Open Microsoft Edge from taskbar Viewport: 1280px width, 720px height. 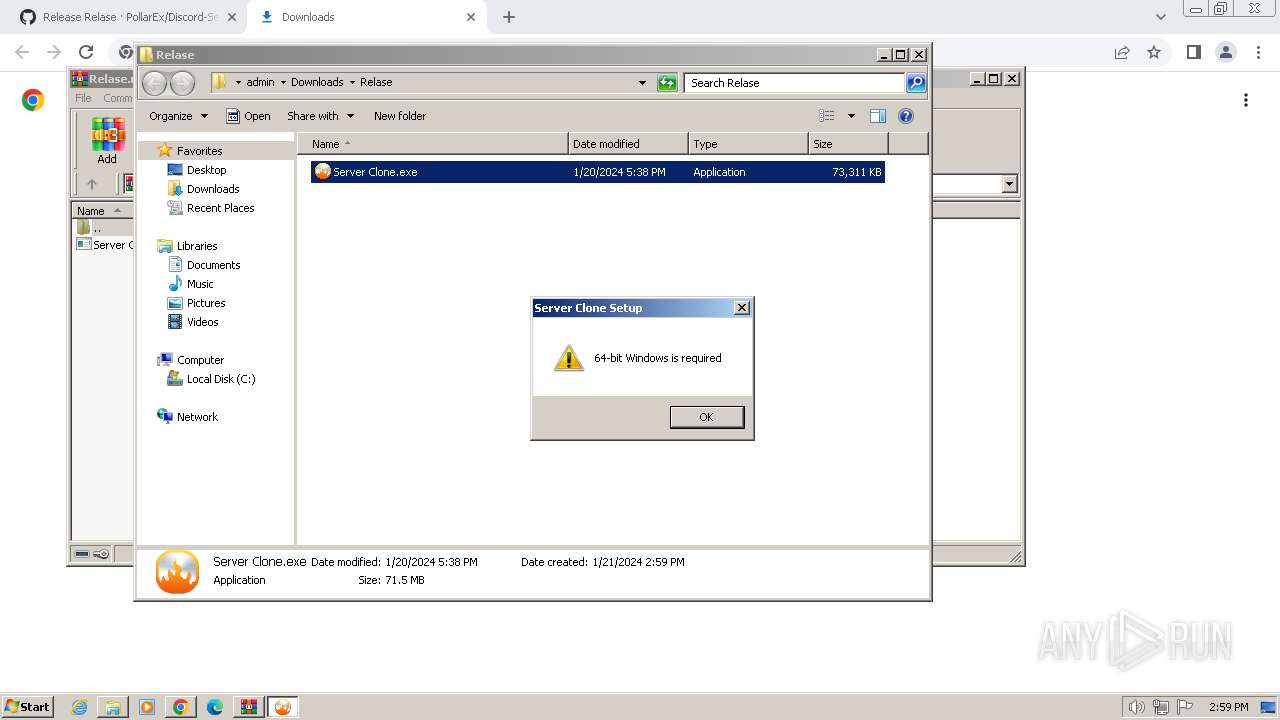[215, 707]
